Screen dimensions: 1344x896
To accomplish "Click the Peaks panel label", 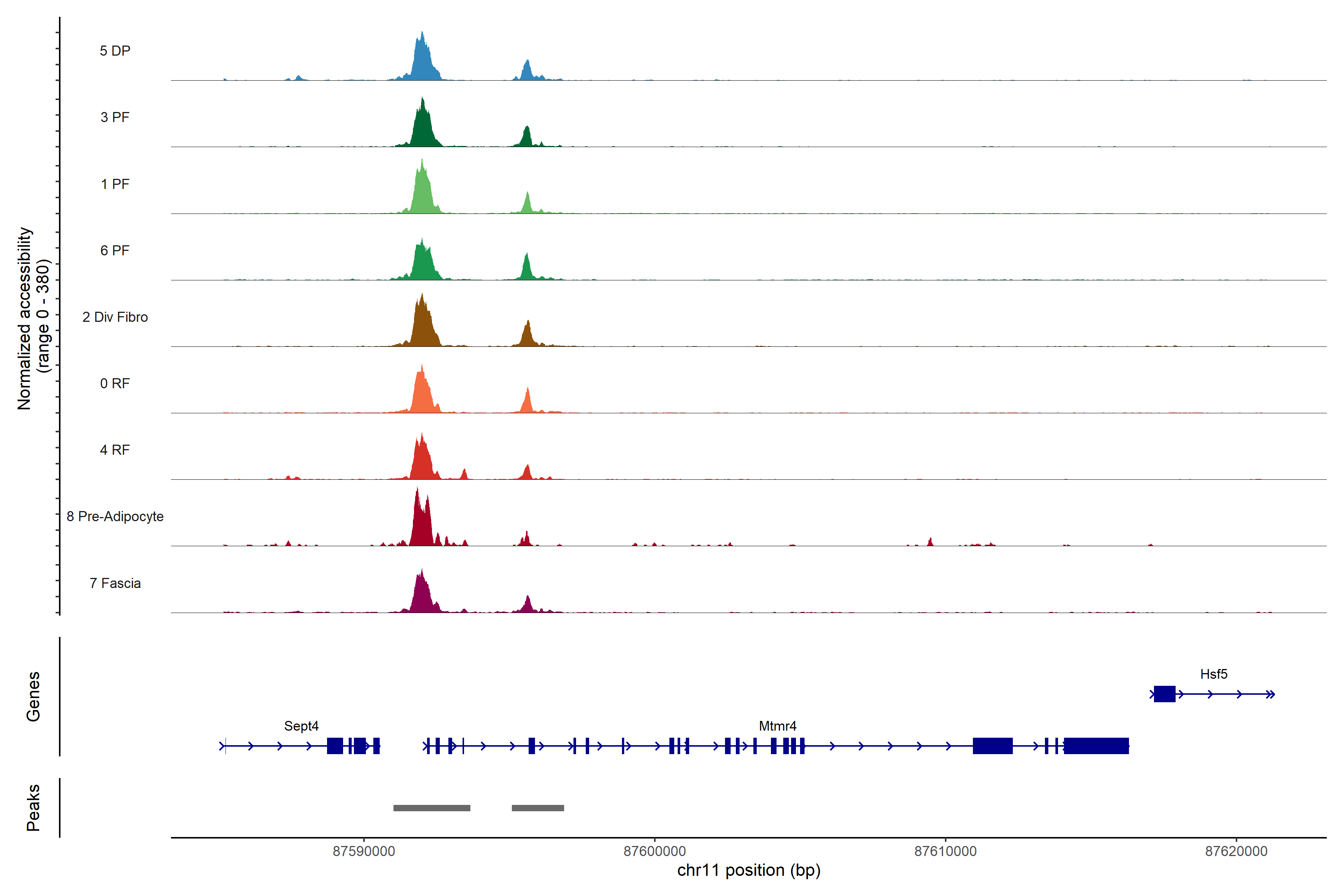I will click(x=33, y=808).
